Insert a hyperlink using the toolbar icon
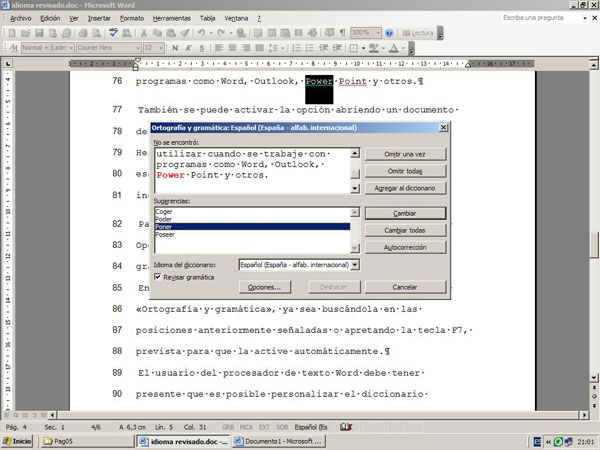 (x=241, y=33)
